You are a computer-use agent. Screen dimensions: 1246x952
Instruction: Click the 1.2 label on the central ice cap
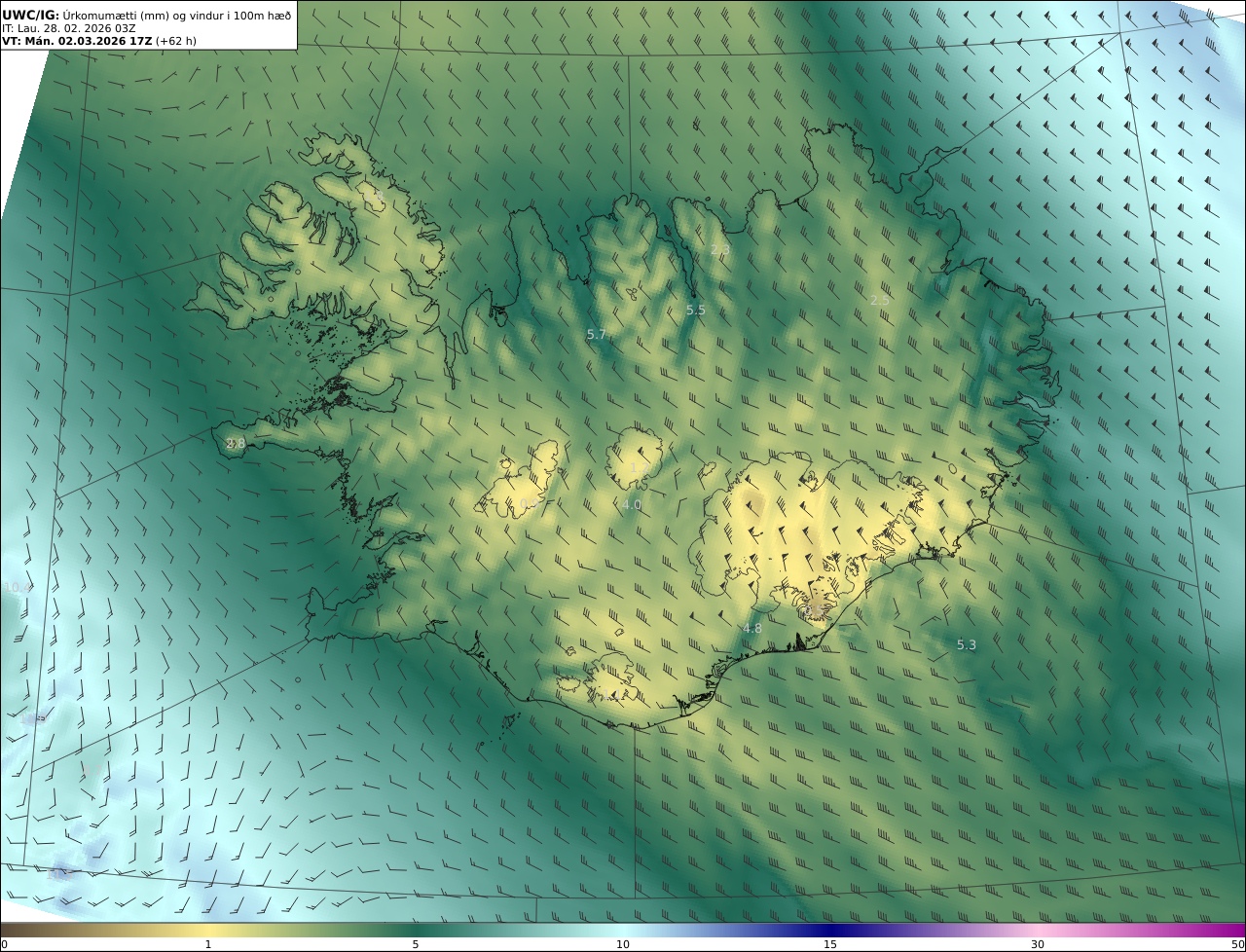(639, 468)
